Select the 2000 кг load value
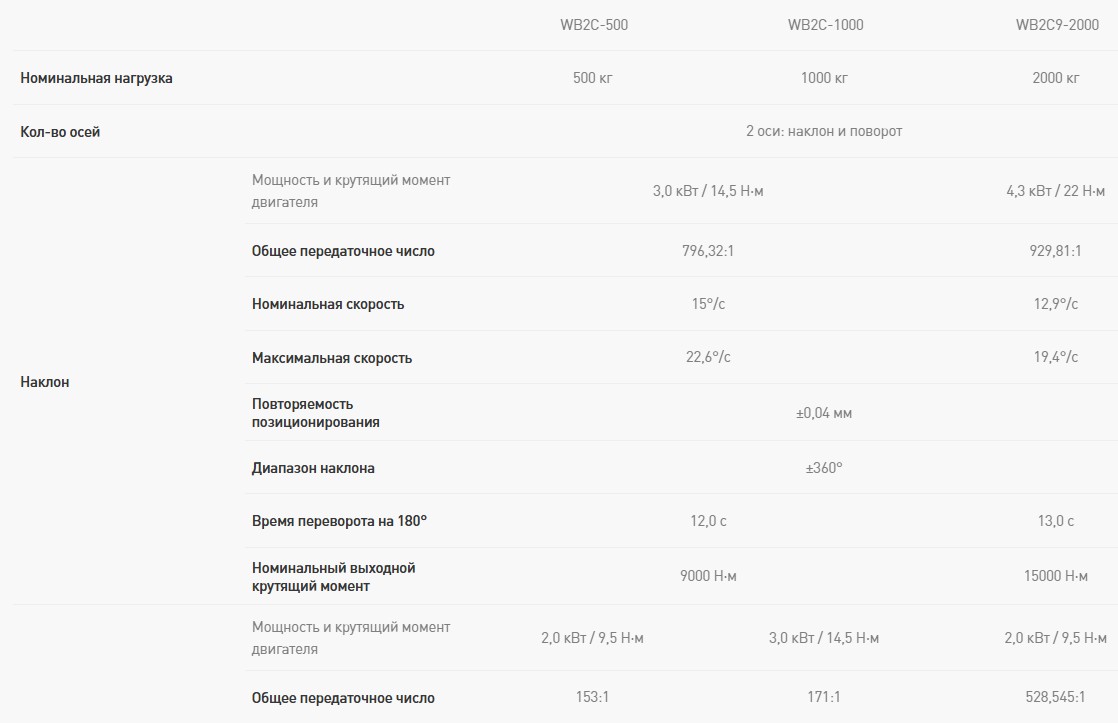Viewport: 1118px width, 723px height. coord(1056,78)
